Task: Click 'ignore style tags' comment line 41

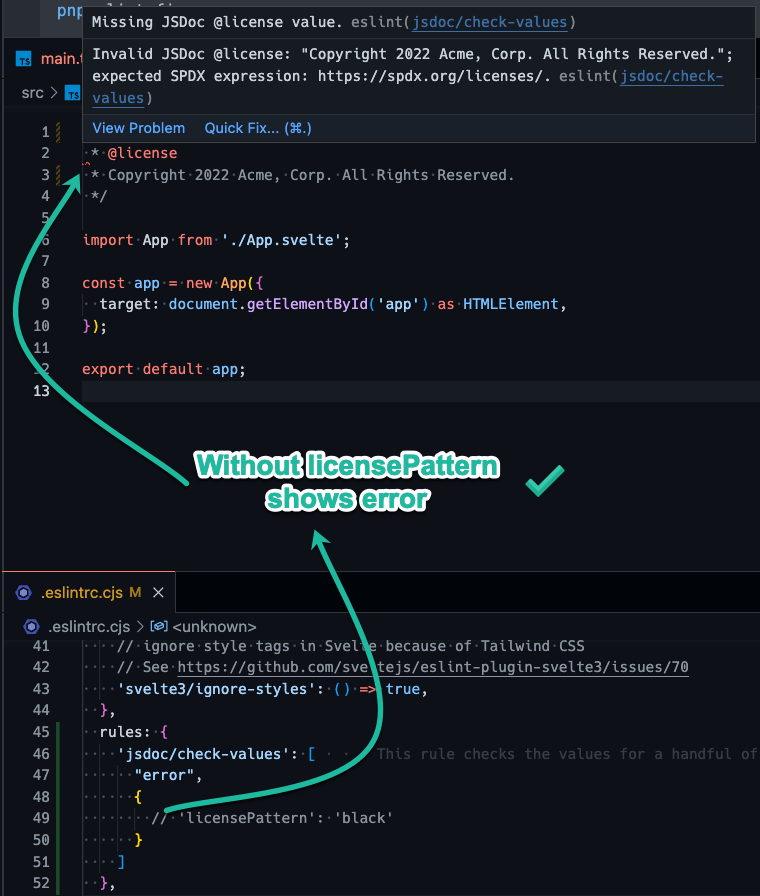Action: (x=350, y=646)
